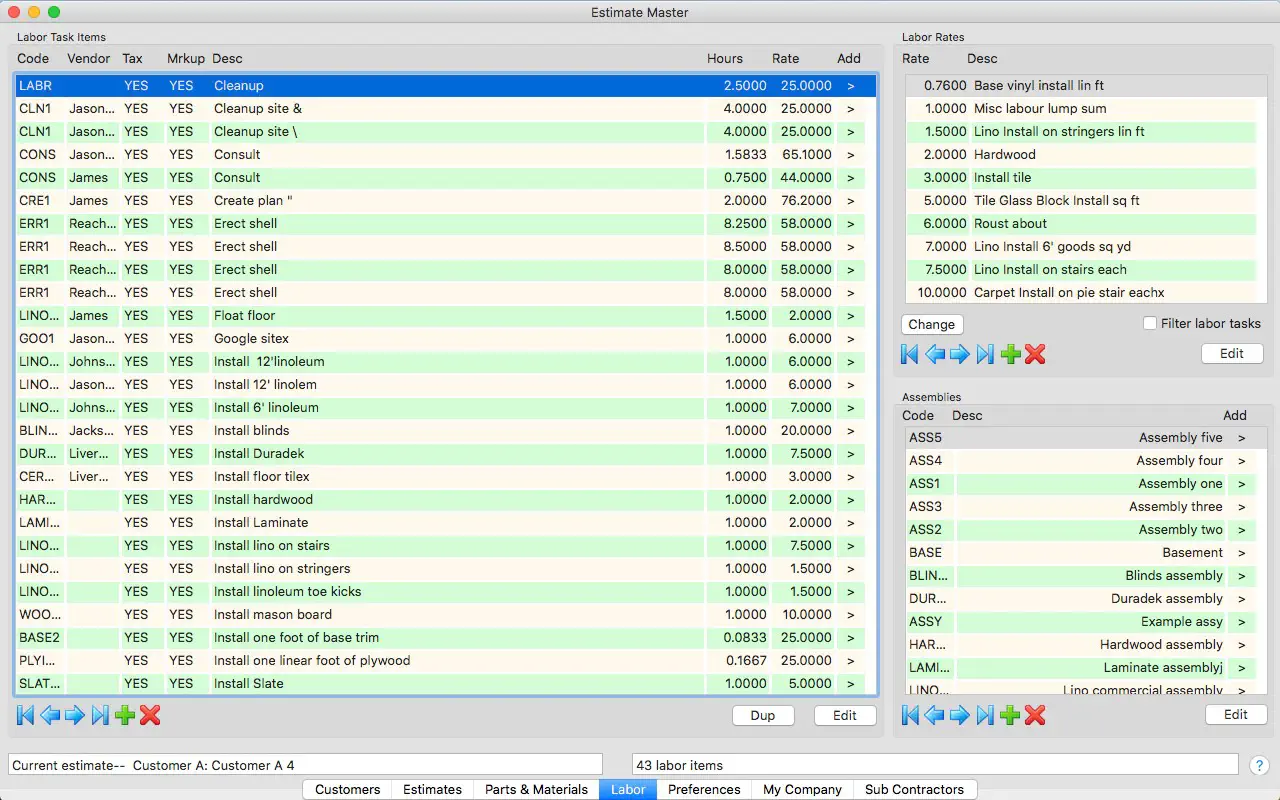Add Assembly five to the estimate using arrow
Viewport: 1280px width, 800px height.
pos(1241,438)
